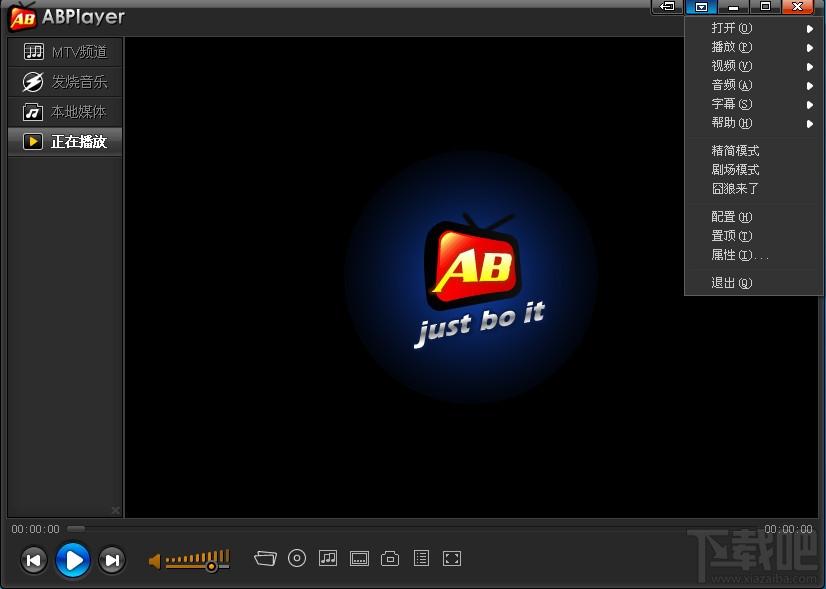
Task: Select the 囧狼来了 menu entry
Action: click(754, 189)
